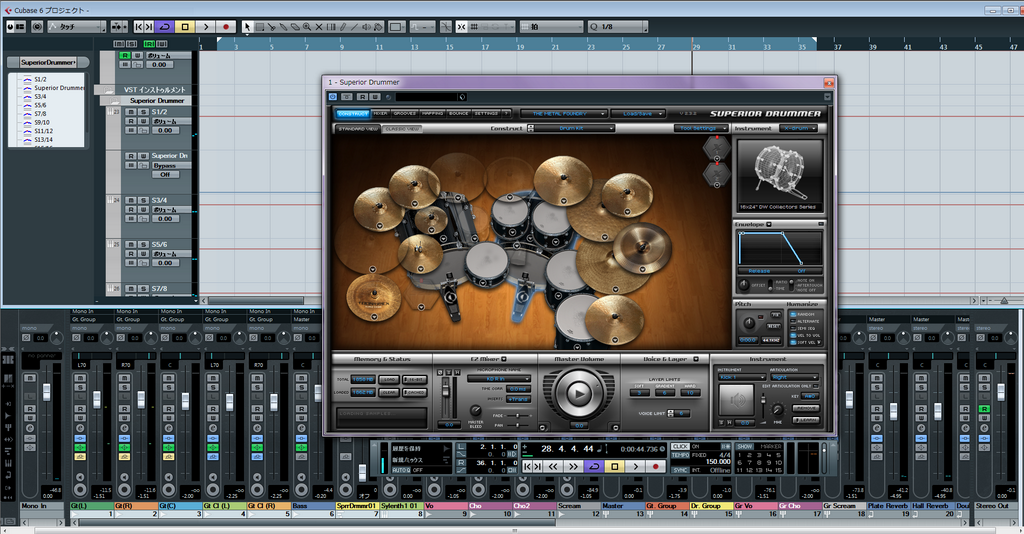Click the EZ Mixer volume fader
Image resolution: width=1024 pixels, height=534 pixels.
[x=446, y=390]
